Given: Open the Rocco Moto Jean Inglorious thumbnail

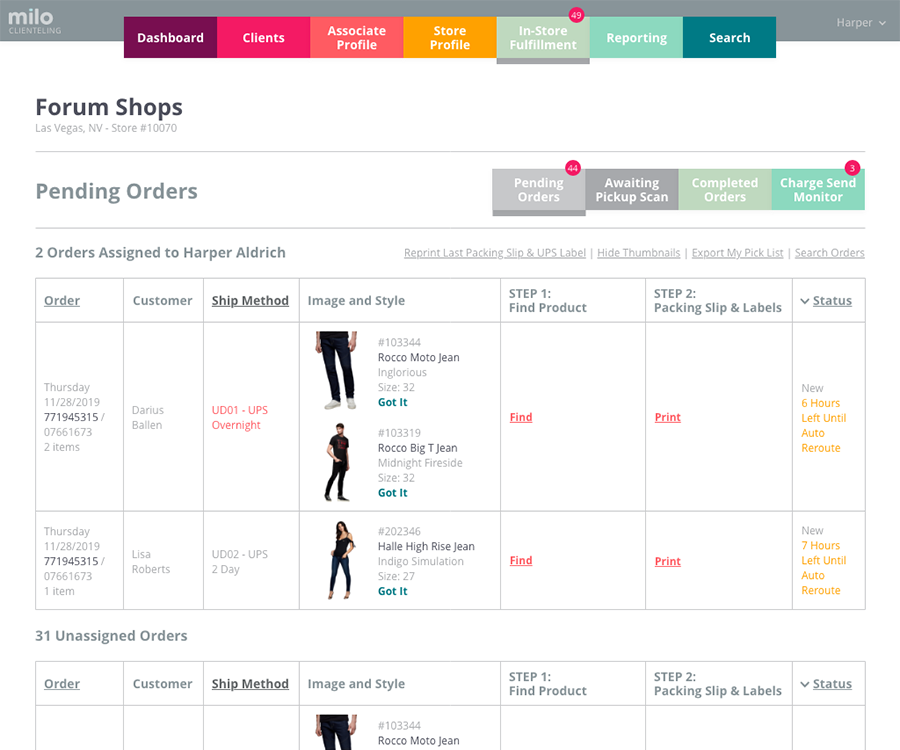Looking at the screenshot, I should 336,370.
